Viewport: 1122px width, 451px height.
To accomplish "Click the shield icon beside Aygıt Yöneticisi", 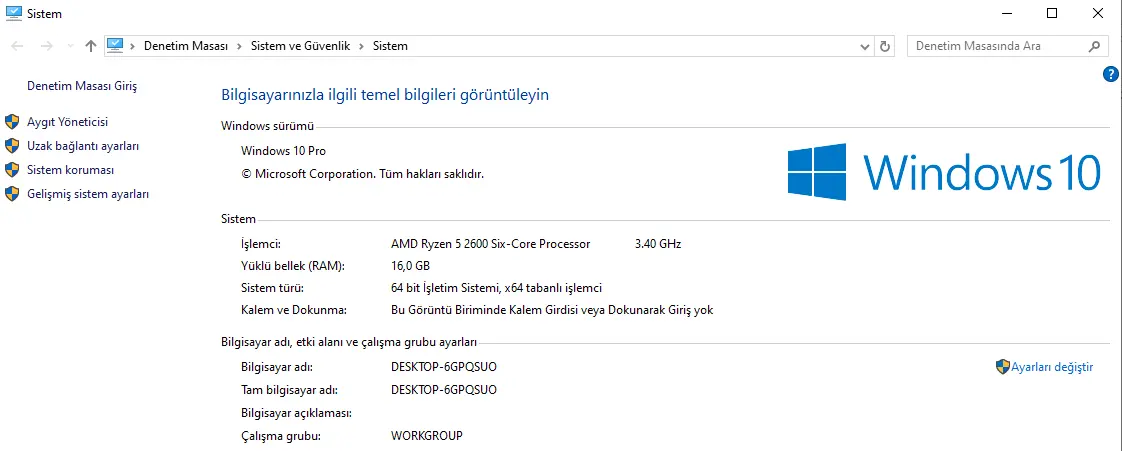I will coord(11,122).
